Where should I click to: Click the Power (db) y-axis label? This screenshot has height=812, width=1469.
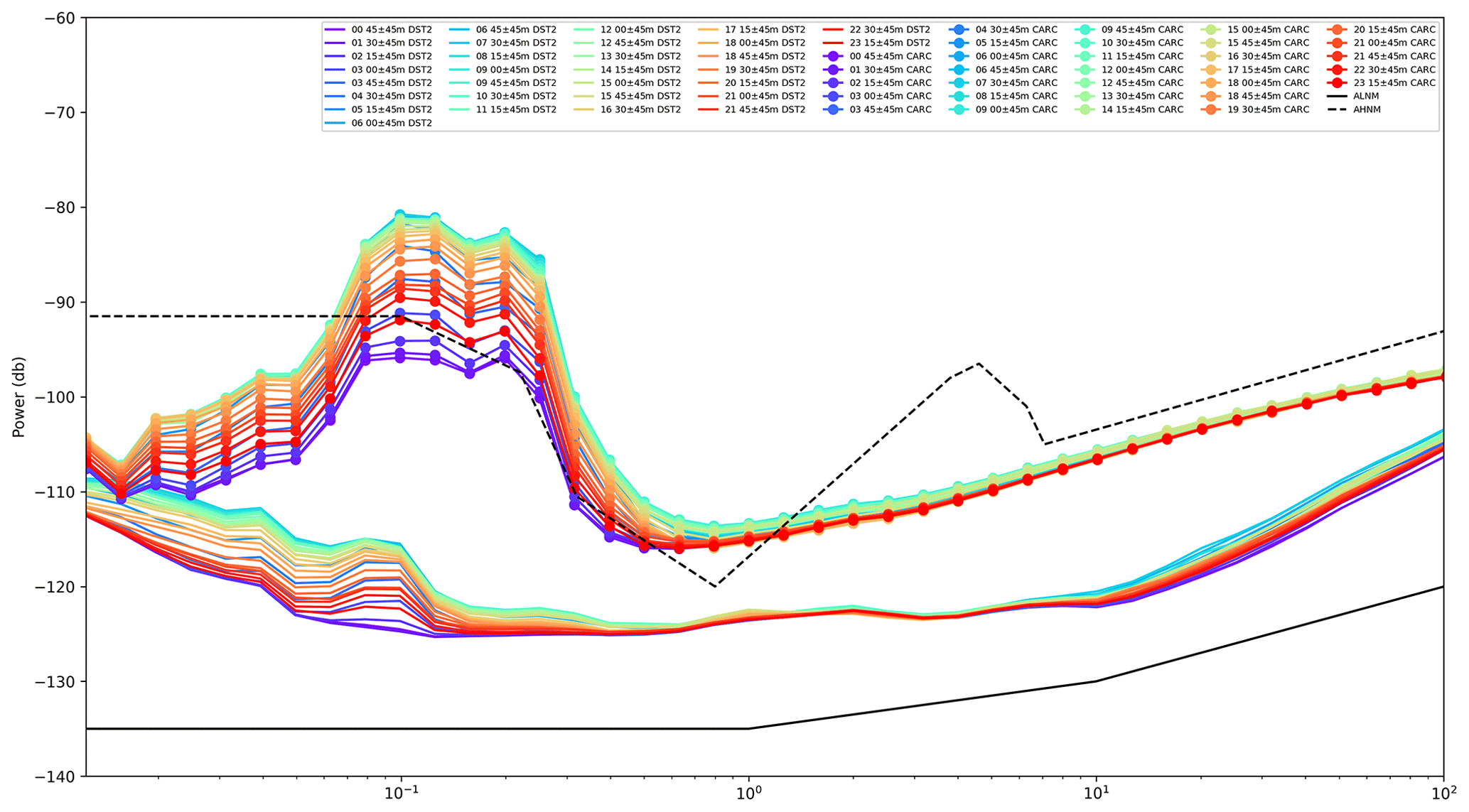(x=18, y=397)
